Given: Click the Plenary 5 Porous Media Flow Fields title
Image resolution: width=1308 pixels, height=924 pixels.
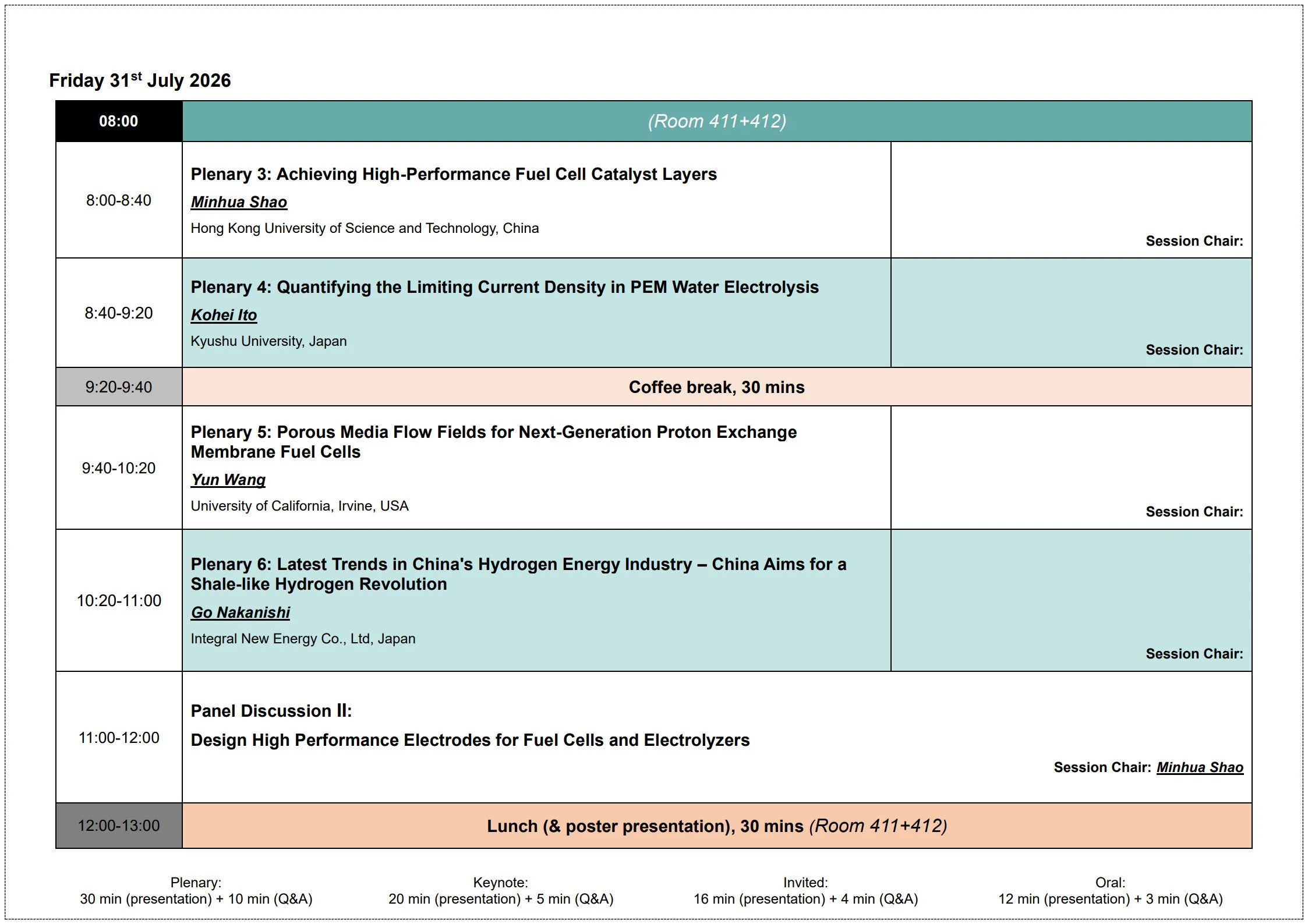Looking at the screenshot, I should tap(494, 442).
